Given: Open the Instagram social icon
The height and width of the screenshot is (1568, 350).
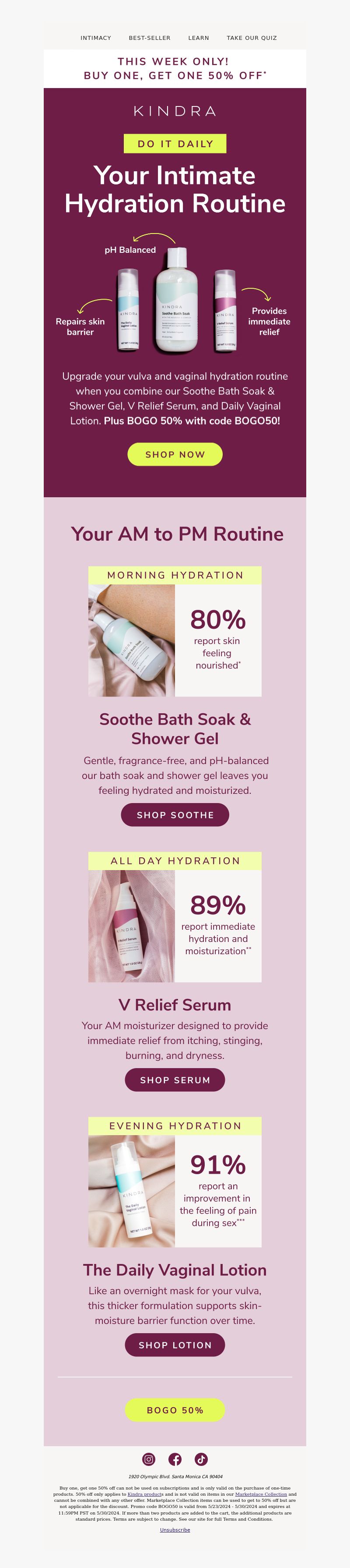Looking at the screenshot, I should point(149,1459).
